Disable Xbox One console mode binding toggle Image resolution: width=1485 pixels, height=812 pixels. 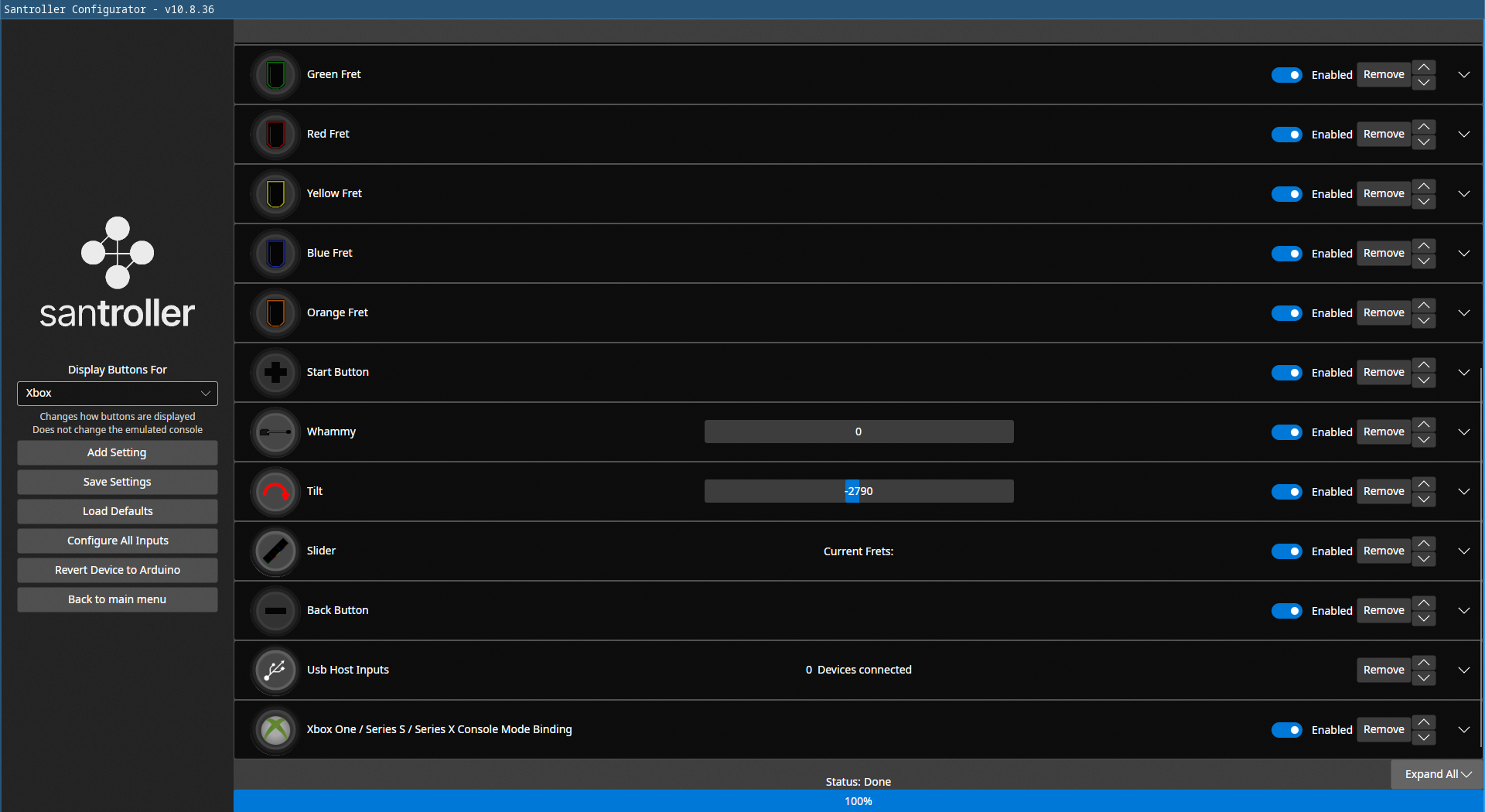pyautogui.click(x=1286, y=730)
